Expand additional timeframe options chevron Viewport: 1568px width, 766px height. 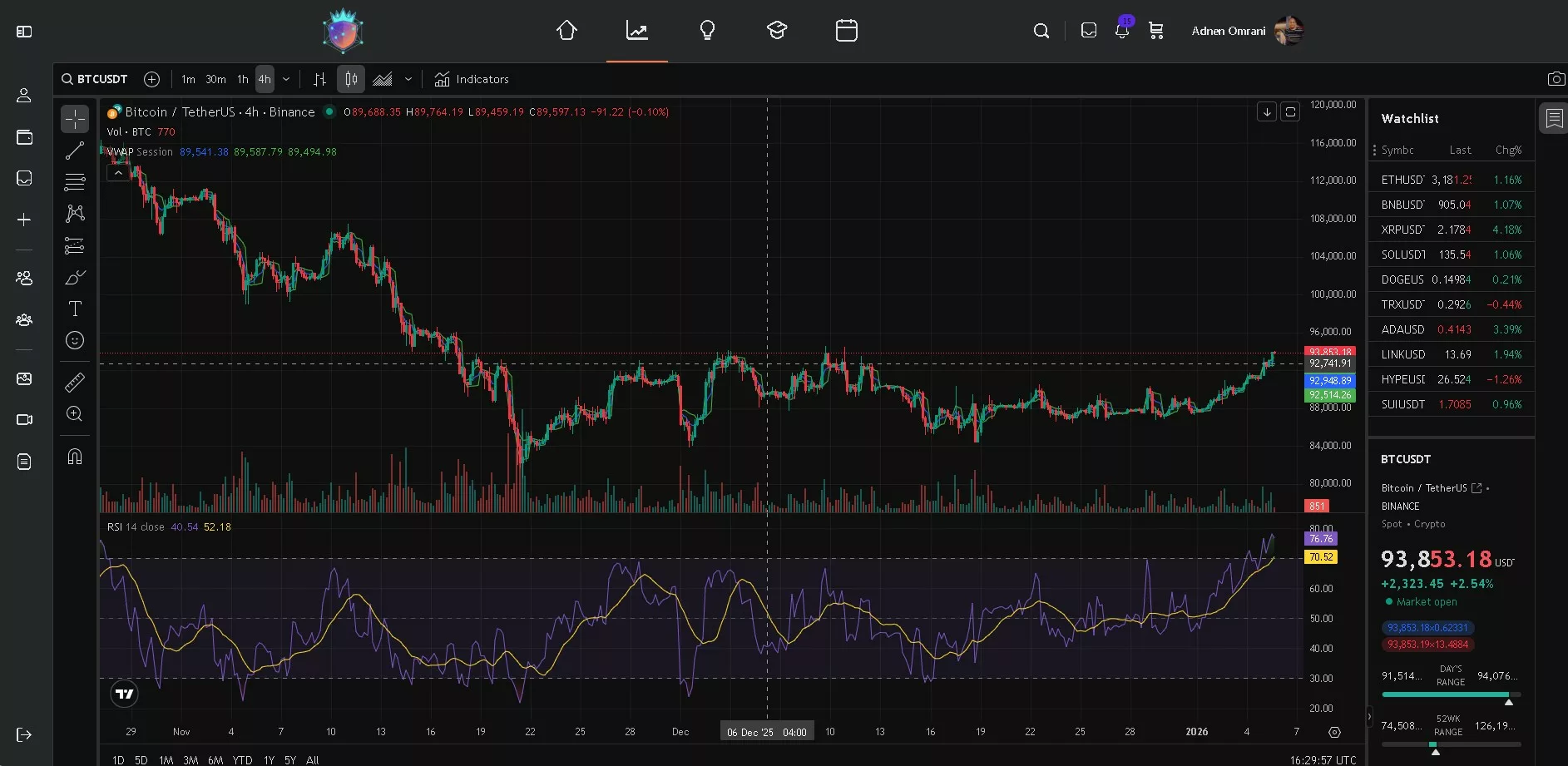[286, 79]
